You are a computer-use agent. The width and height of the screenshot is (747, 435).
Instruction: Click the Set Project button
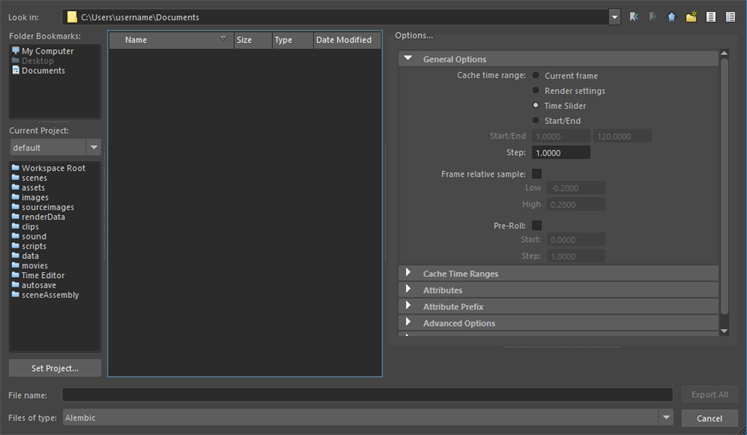tap(55, 368)
